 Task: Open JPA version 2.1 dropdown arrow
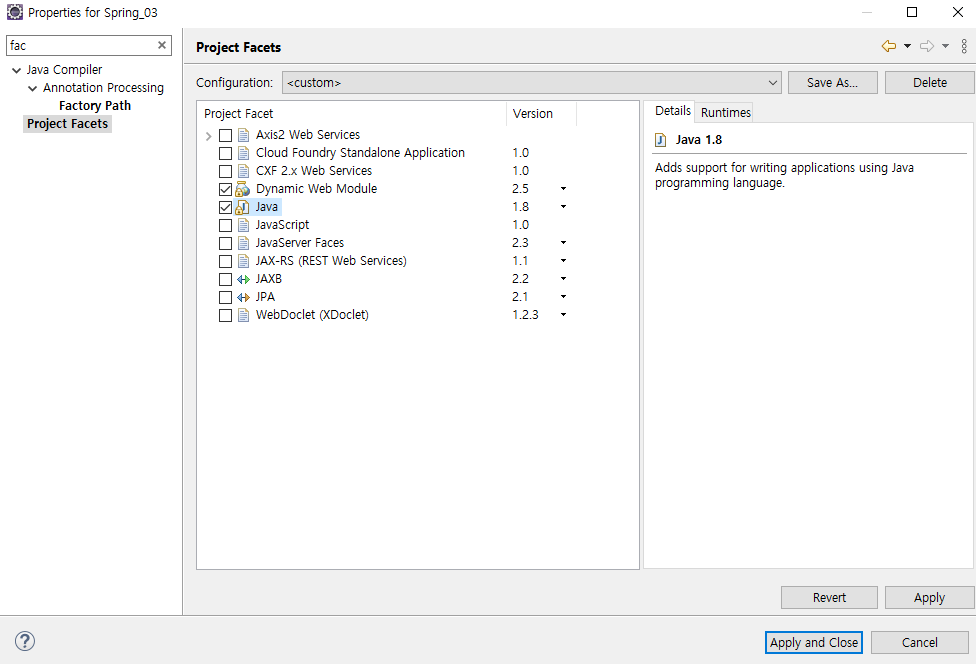point(563,297)
